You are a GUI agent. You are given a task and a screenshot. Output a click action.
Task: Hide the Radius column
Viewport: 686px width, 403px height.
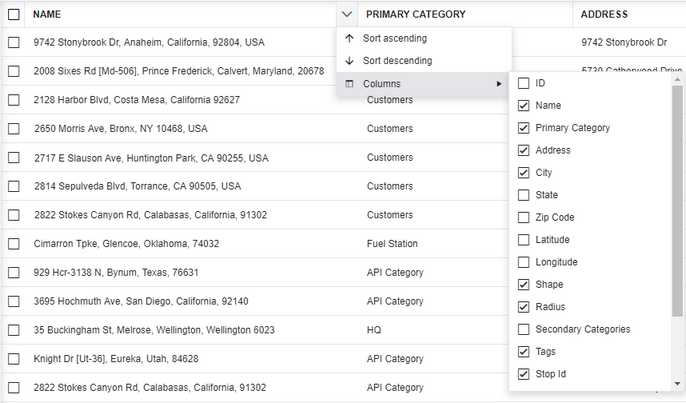click(x=524, y=307)
